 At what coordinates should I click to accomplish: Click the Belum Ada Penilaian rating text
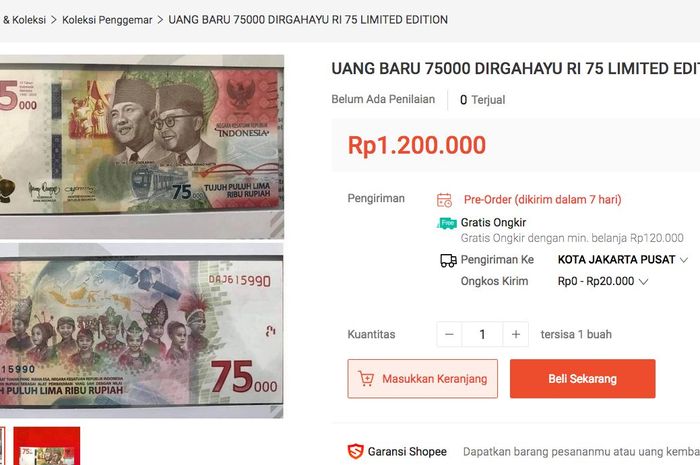(383, 100)
